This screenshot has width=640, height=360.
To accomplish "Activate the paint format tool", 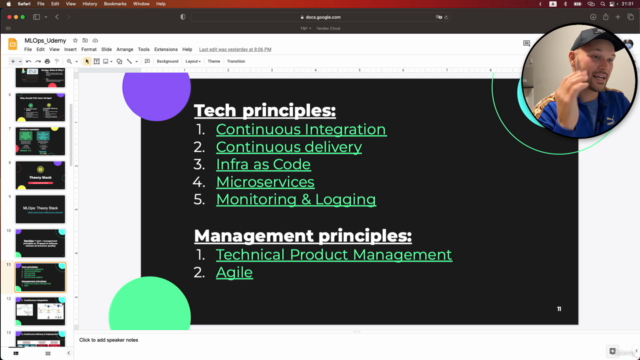I will click(57, 61).
